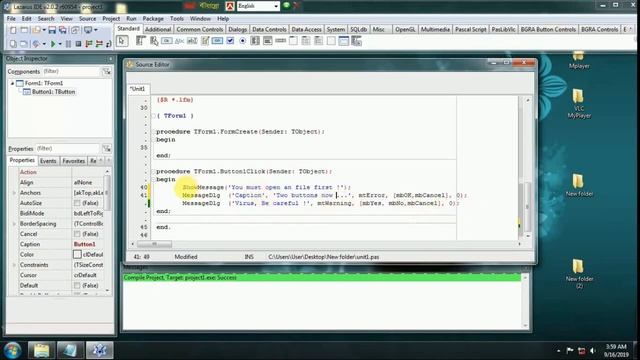The width and height of the screenshot is (640, 360).
Task: Click the Properties filter field
Action: (68, 149)
